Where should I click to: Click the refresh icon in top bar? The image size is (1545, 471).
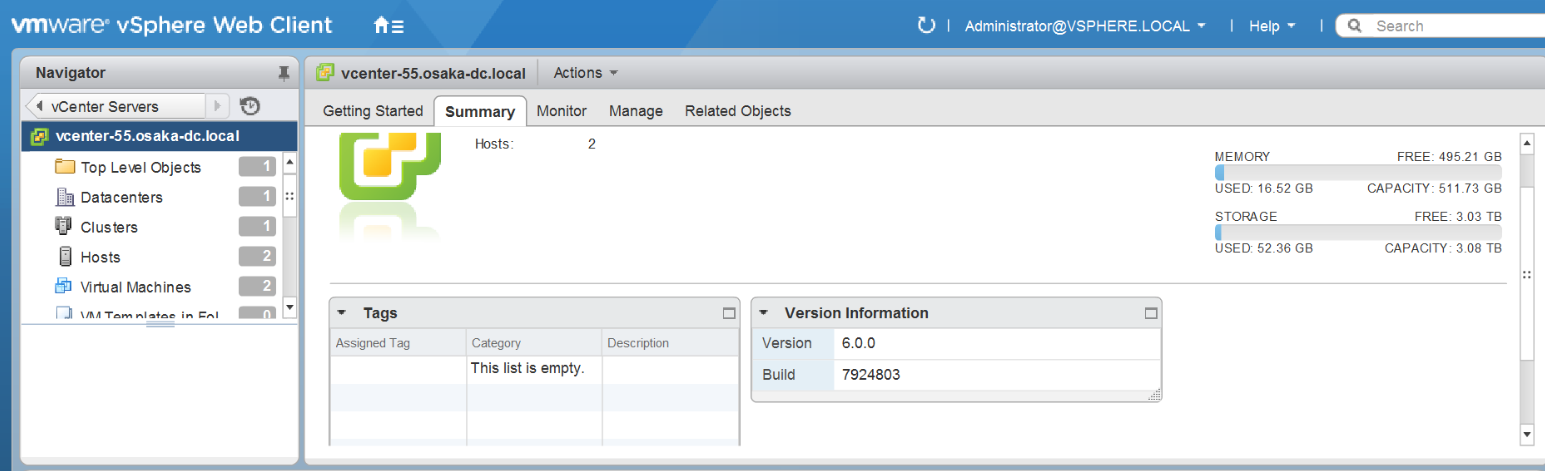click(x=926, y=25)
